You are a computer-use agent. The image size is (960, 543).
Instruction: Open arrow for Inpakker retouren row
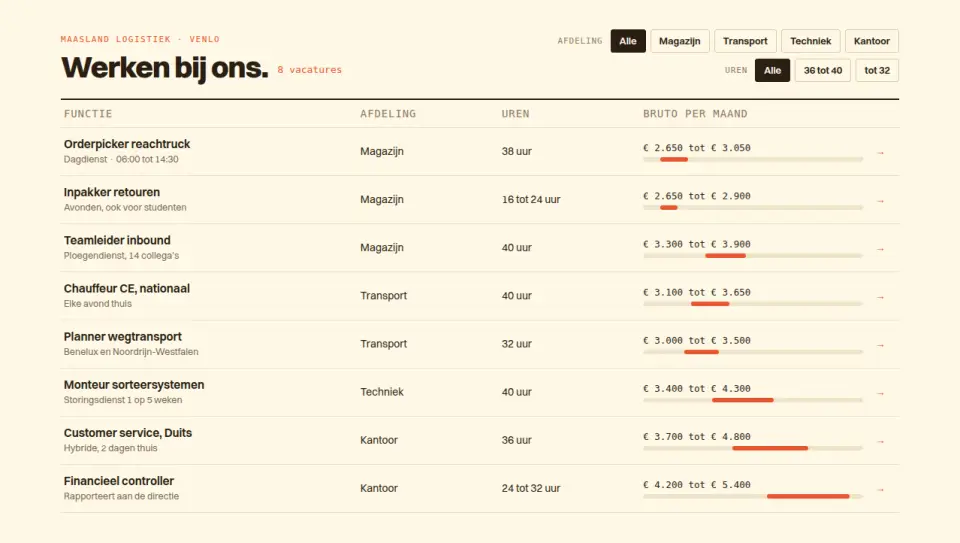tap(880, 201)
